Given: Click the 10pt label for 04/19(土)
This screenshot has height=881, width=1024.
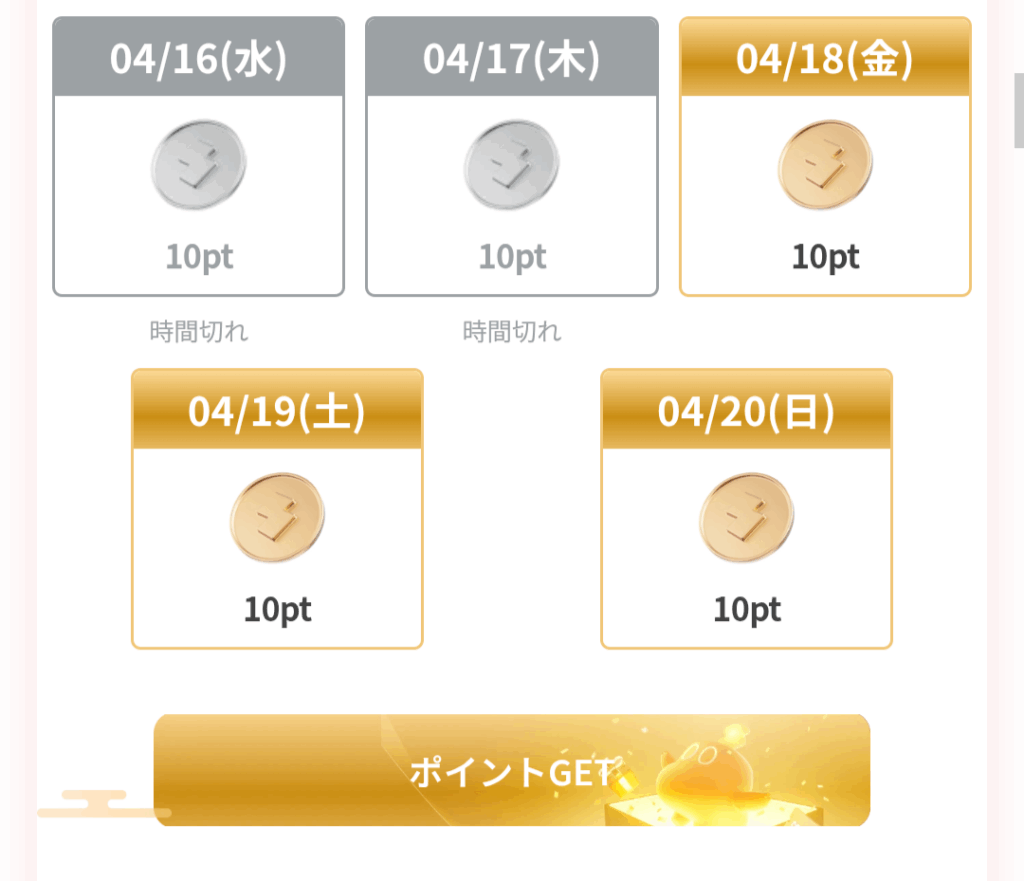Looking at the screenshot, I should [277, 610].
